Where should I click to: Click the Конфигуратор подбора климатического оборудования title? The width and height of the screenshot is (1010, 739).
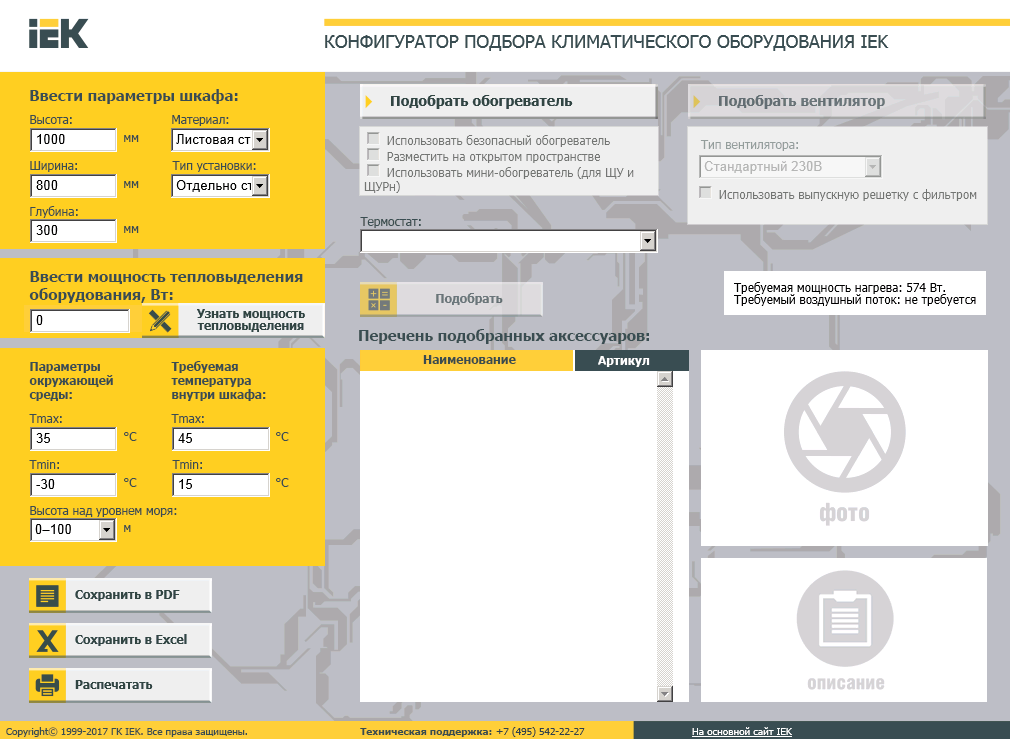[605, 42]
